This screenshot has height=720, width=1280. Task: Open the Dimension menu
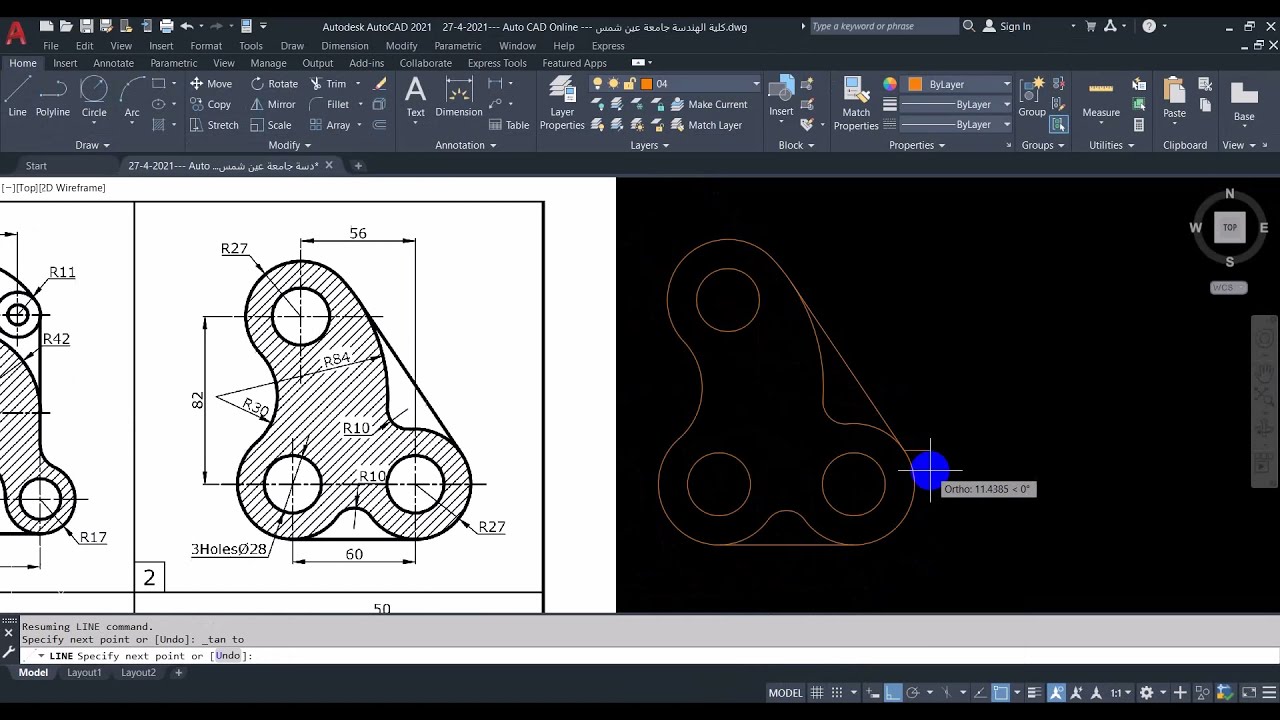tap(345, 46)
